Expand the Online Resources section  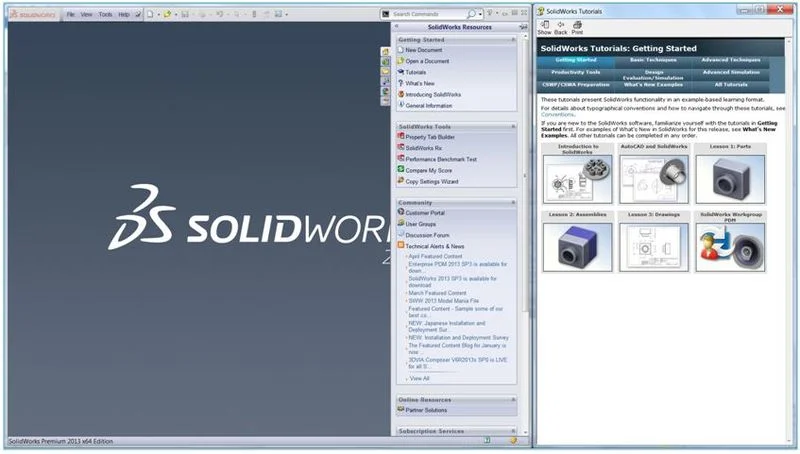513,399
